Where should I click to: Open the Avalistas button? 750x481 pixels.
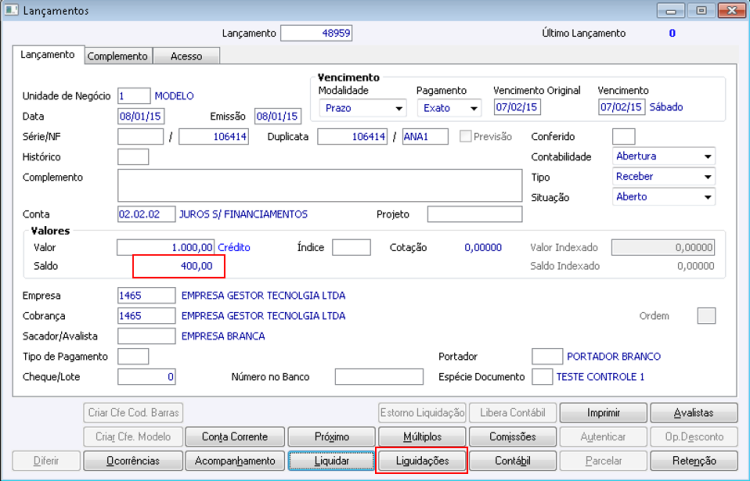[x=694, y=413]
